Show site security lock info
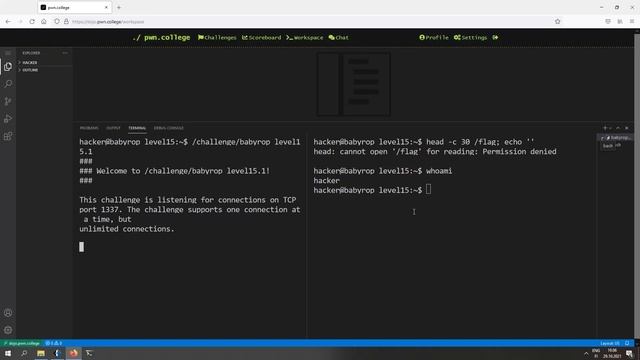640x360 pixels. [66, 22]
